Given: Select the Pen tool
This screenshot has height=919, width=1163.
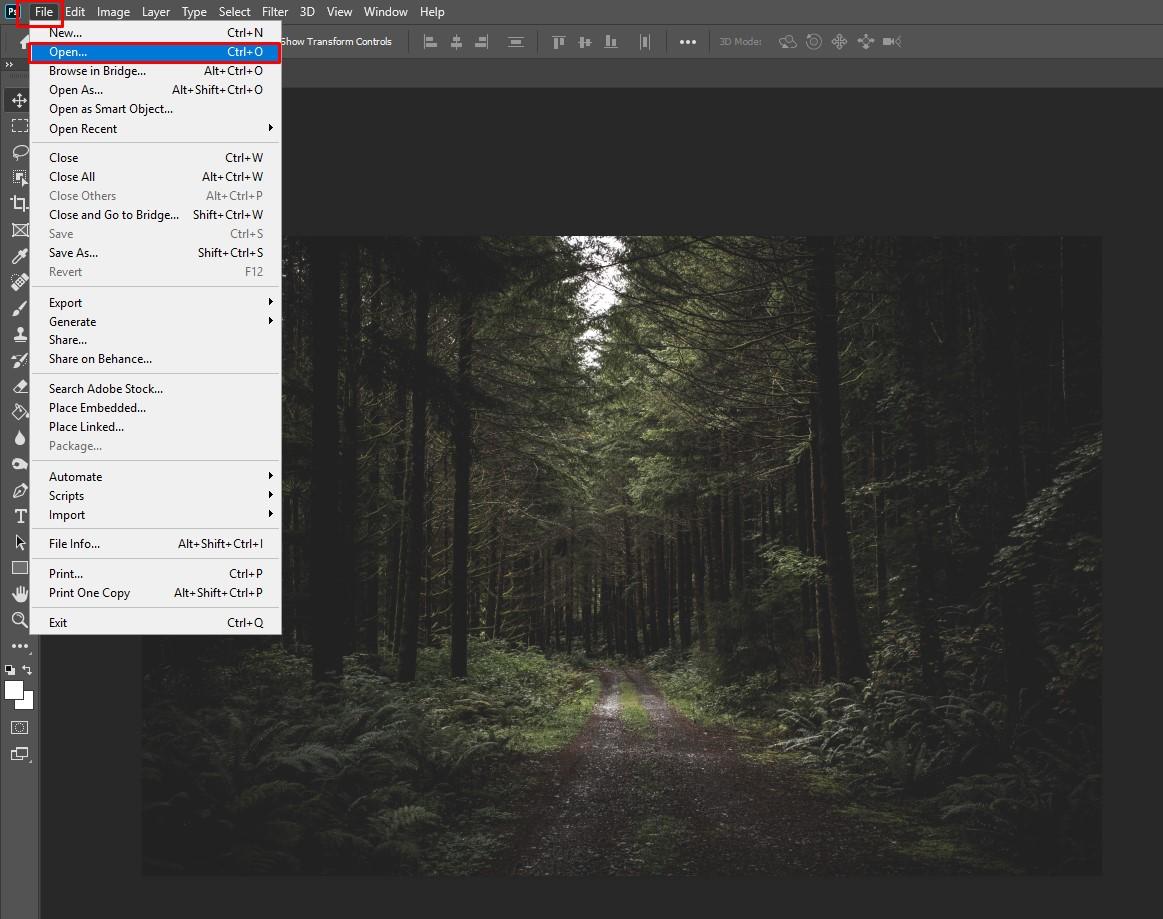Looking at the screenshot, I should pyautogui.click(x=19, y=490).
